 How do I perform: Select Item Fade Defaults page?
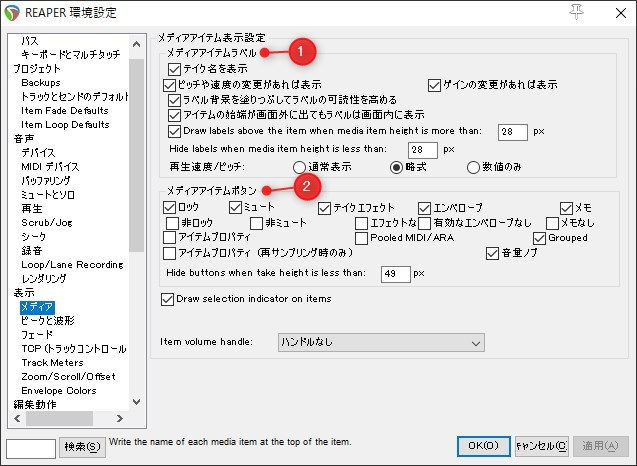65,111
